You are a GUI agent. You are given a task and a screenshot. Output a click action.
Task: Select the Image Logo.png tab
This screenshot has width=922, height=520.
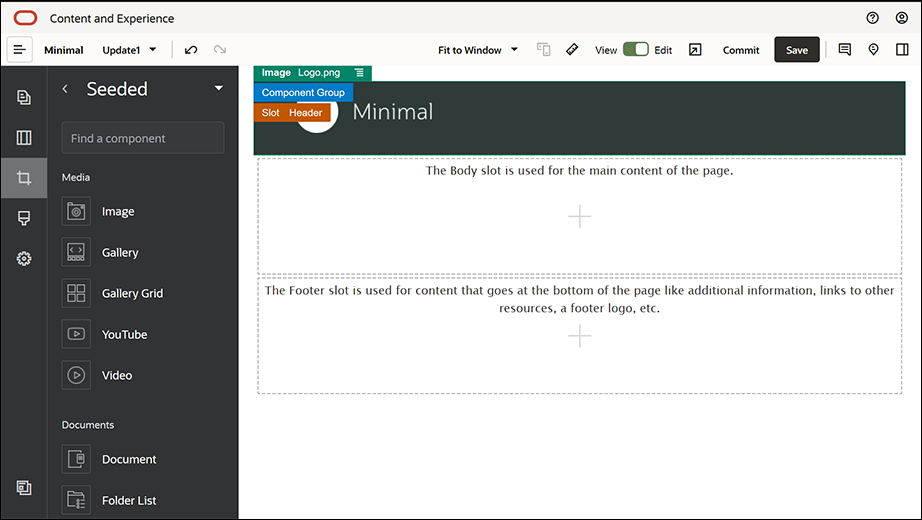coord(313,73)
